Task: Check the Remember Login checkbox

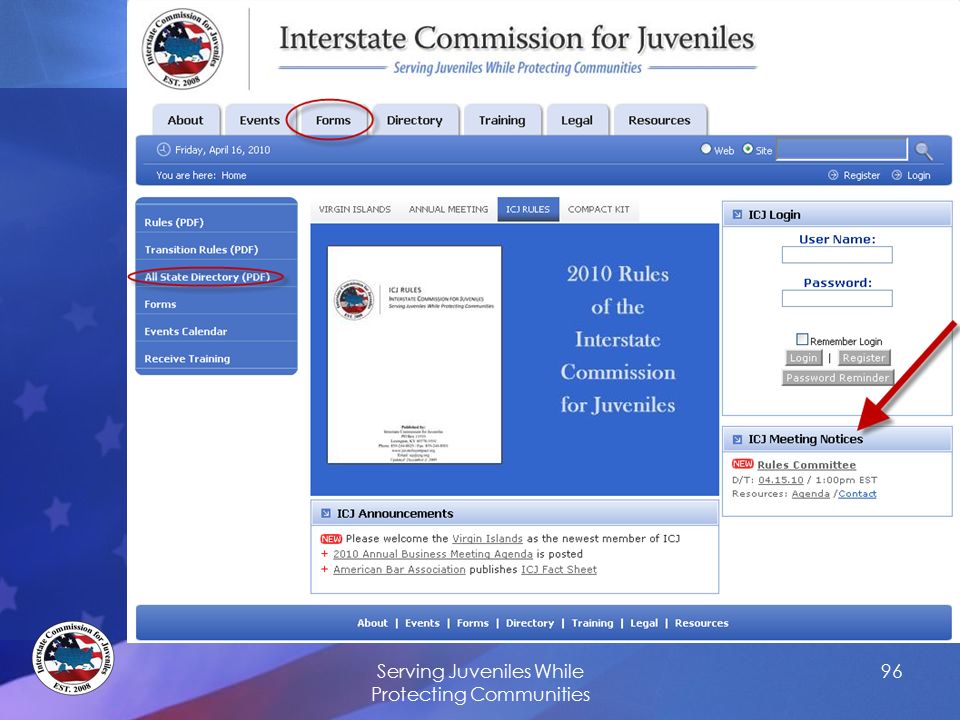Action: pos(802,339)
